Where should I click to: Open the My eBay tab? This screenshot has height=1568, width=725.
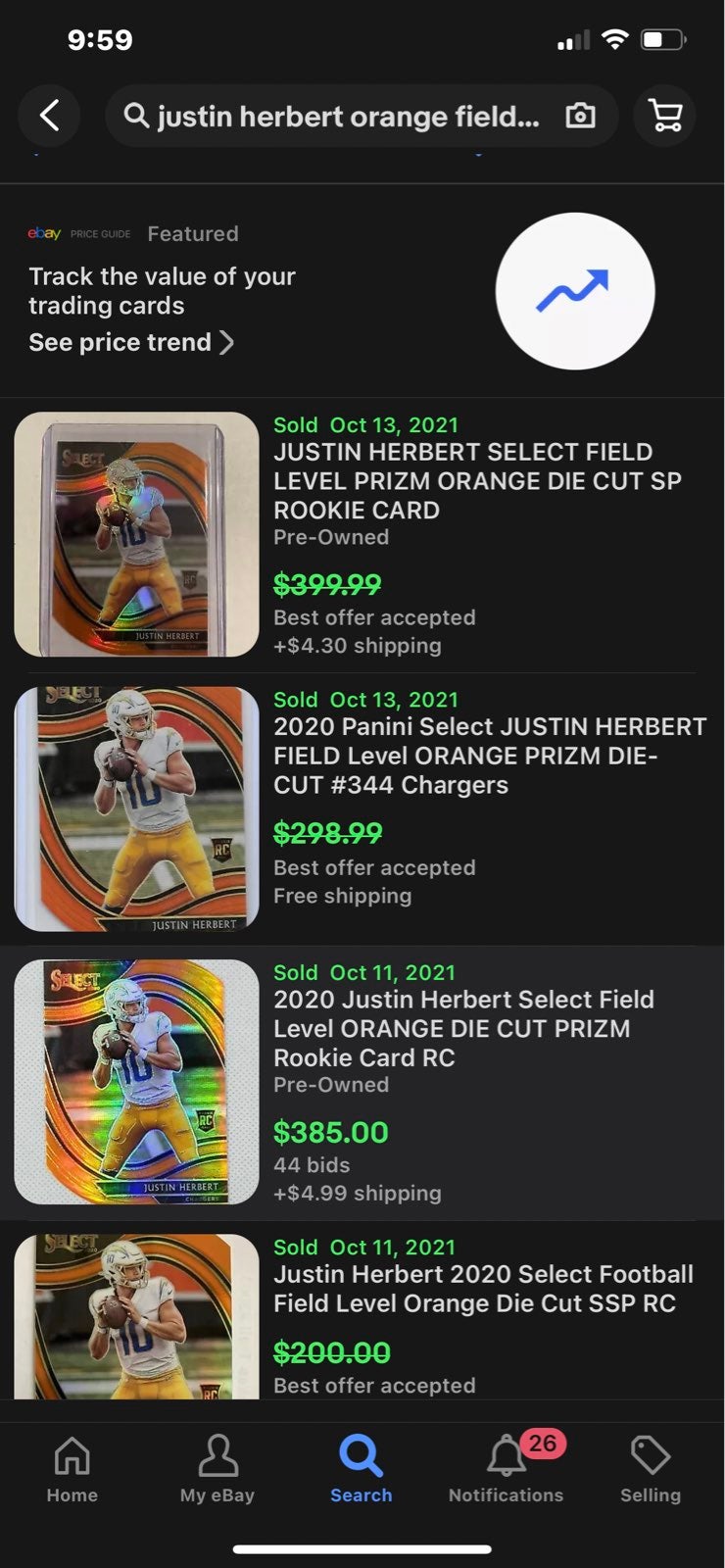coord(217,1467)
